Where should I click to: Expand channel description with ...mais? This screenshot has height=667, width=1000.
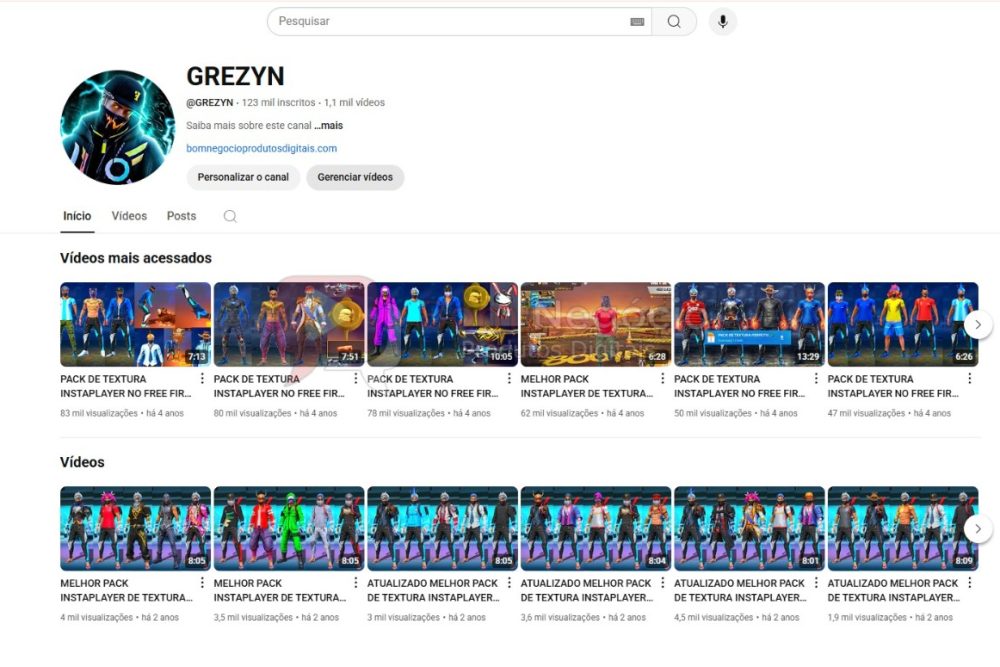click(328, 126)
